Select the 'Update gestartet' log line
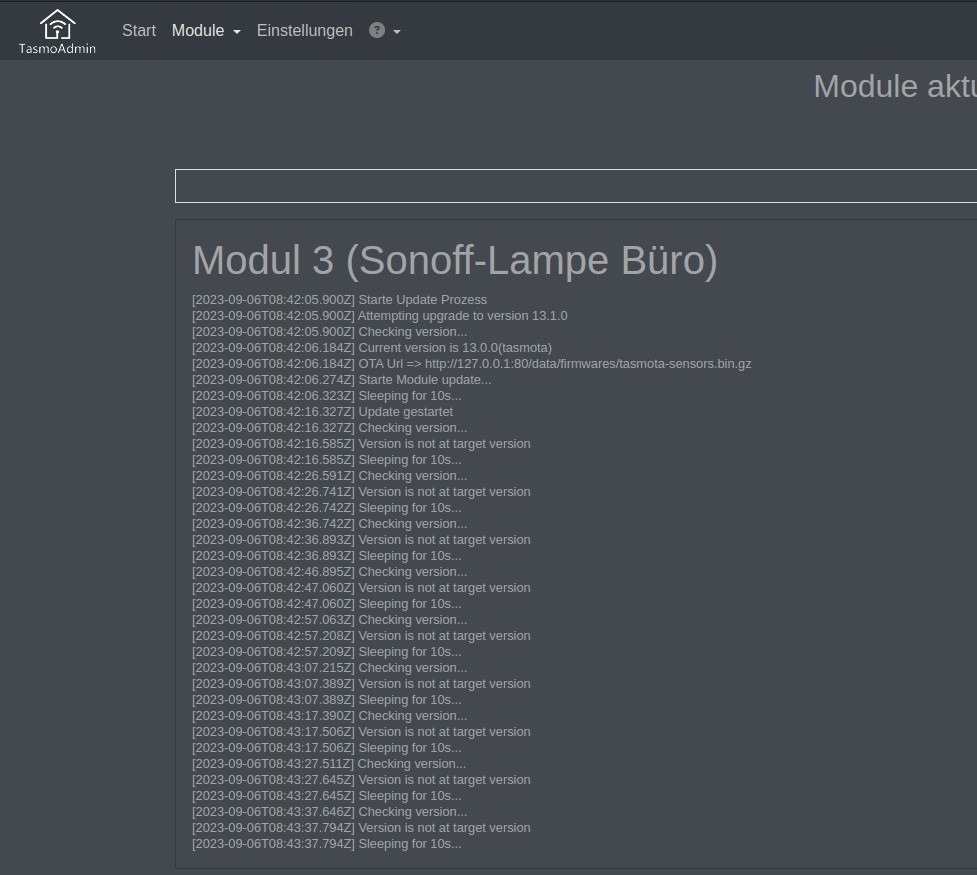The height and width of the screenshot is (875, 977). 322,412
